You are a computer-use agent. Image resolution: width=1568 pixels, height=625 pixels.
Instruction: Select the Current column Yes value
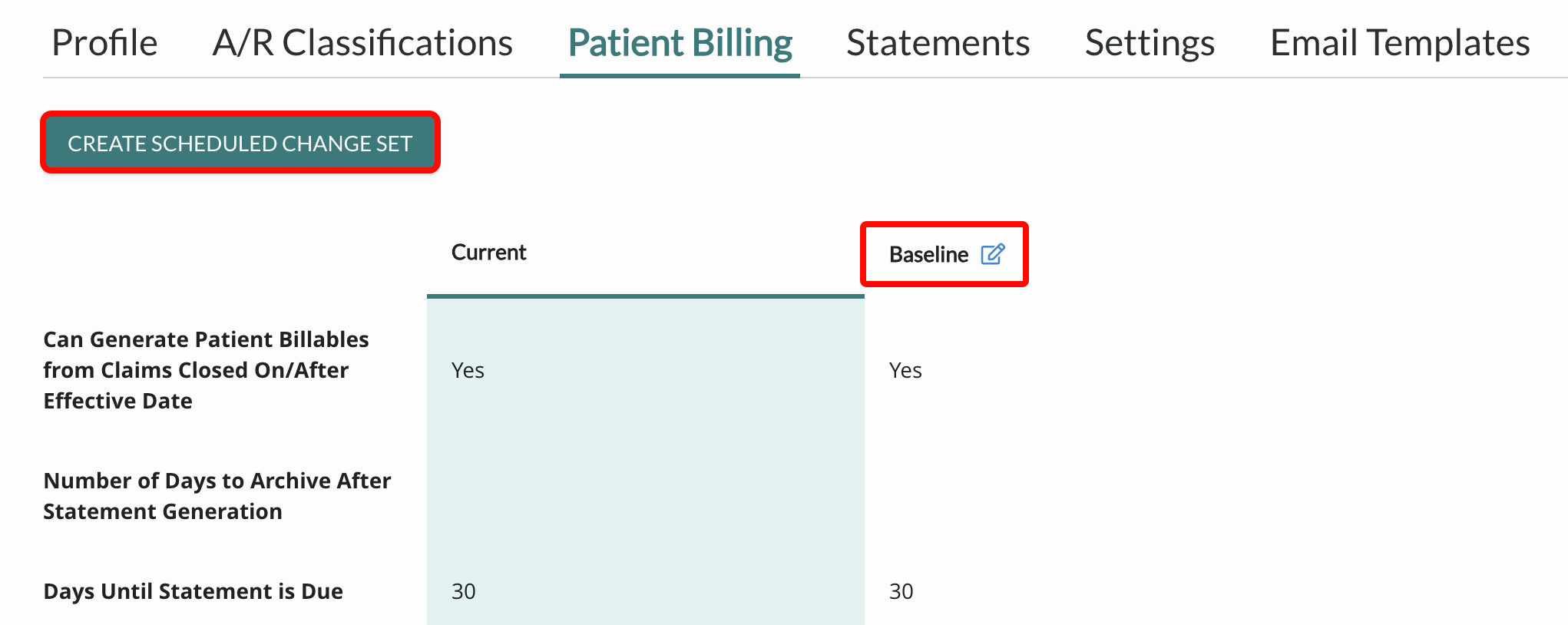point(468,370)
